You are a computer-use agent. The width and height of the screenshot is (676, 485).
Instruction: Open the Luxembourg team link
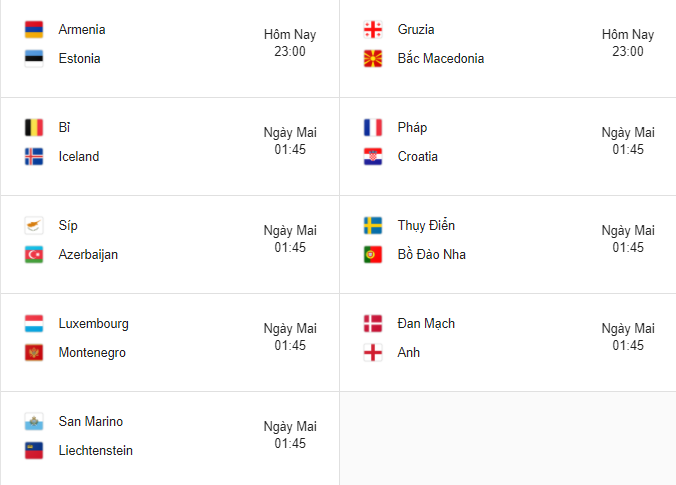pyautogui.click(x=94, y=324)
